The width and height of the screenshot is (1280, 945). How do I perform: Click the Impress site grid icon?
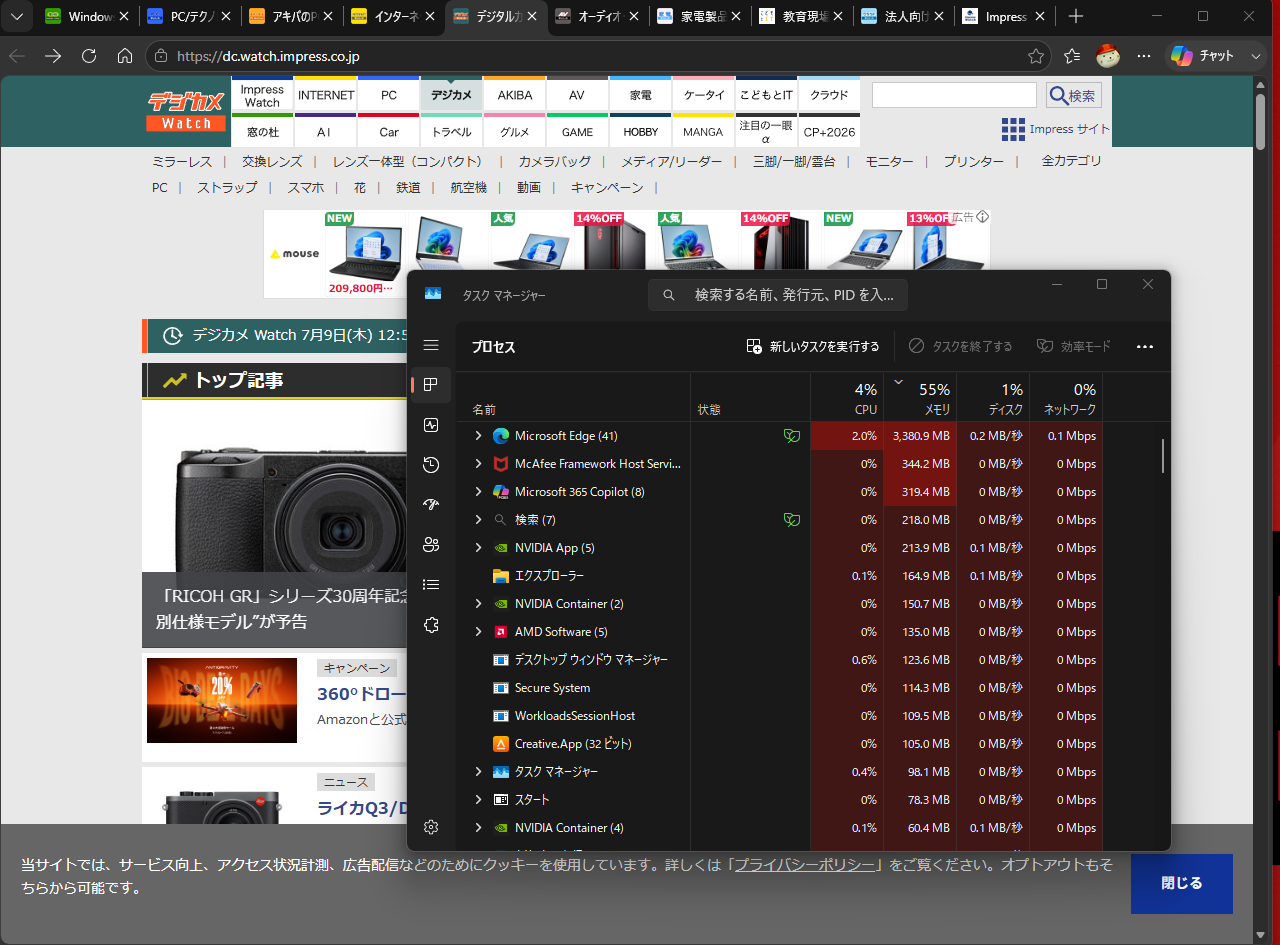tap(1013, 129)
